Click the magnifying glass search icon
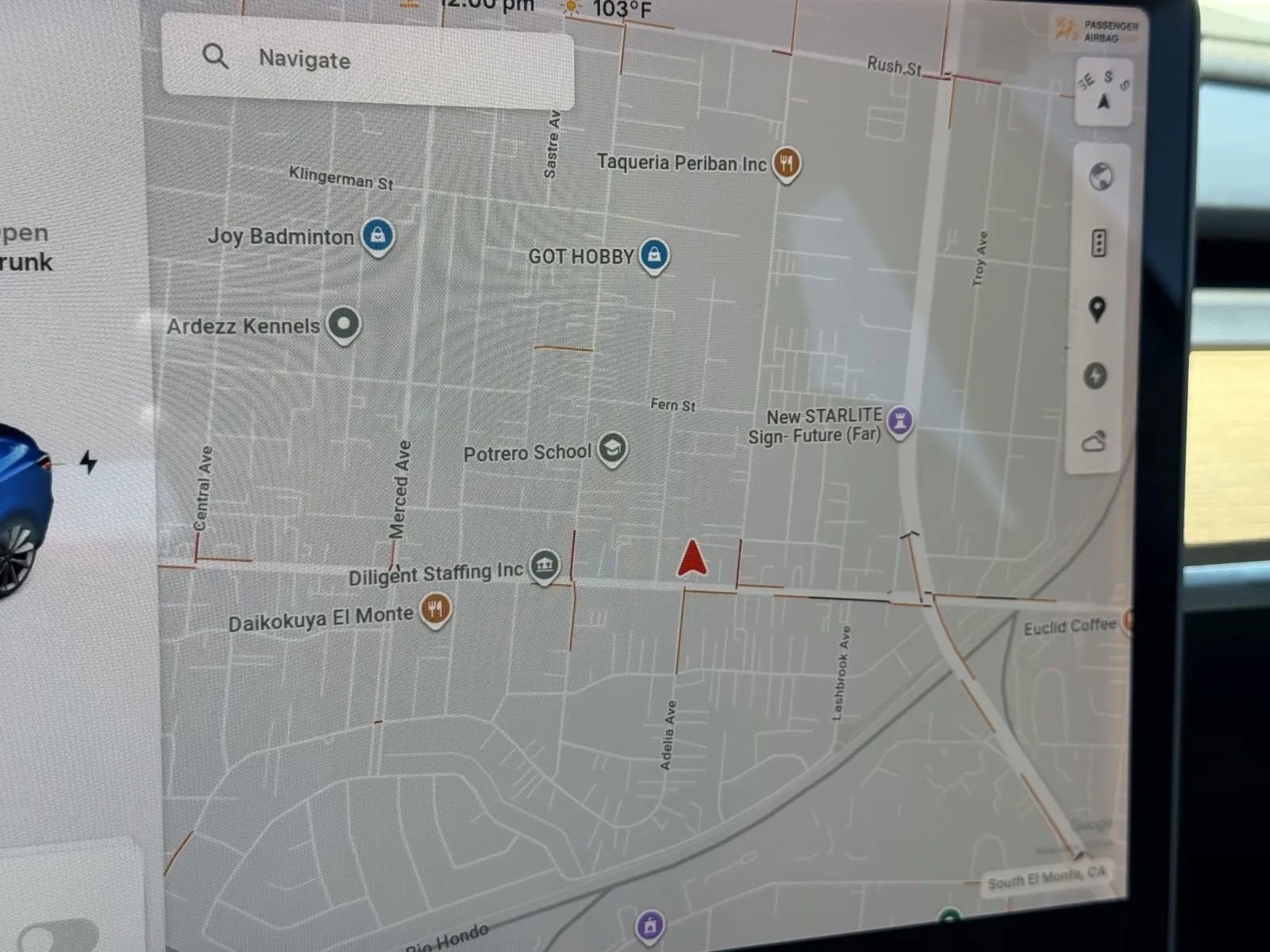The image size is (1270, 952). point(215,56)
